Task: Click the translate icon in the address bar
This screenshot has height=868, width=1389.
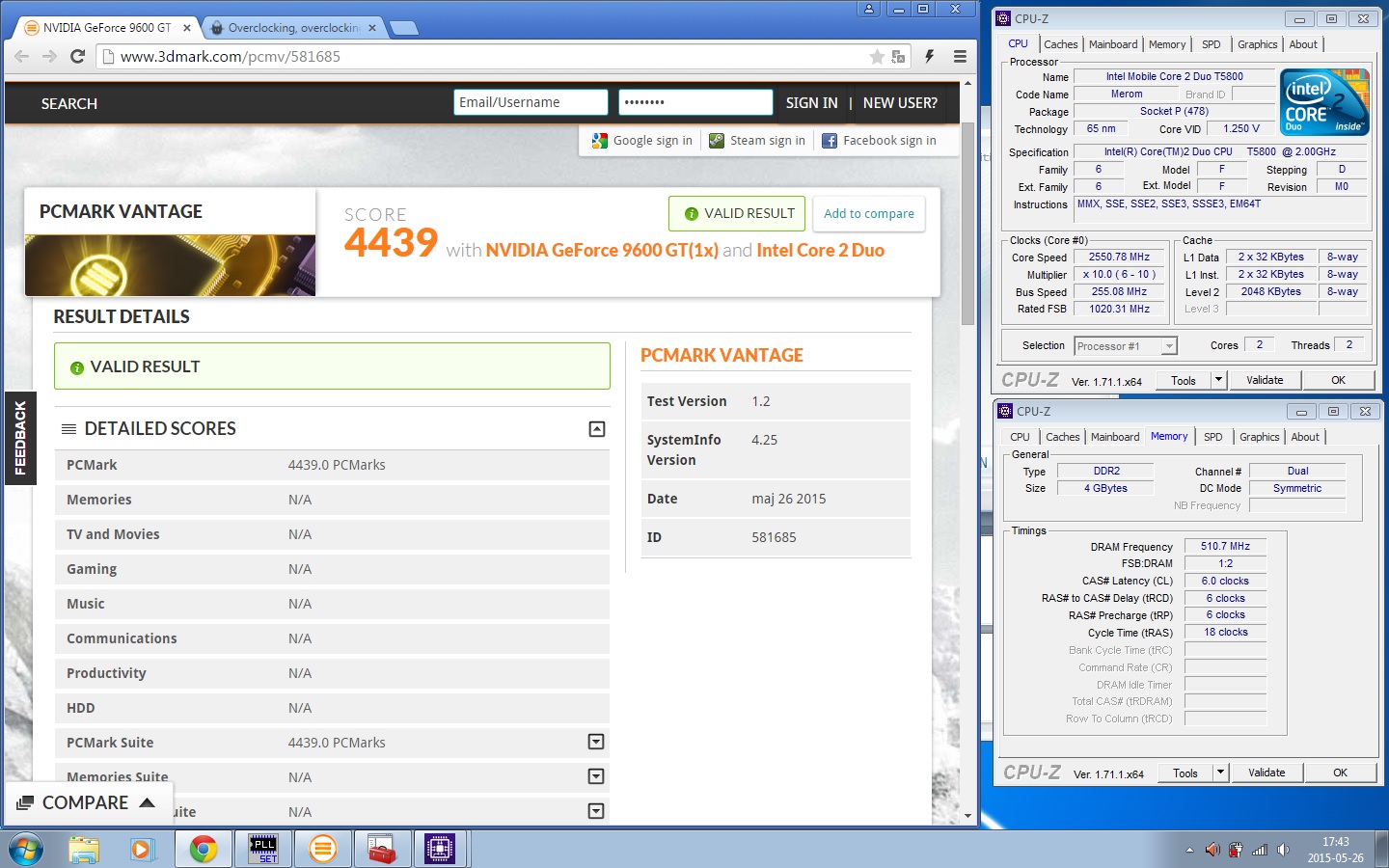Action: 898,57
